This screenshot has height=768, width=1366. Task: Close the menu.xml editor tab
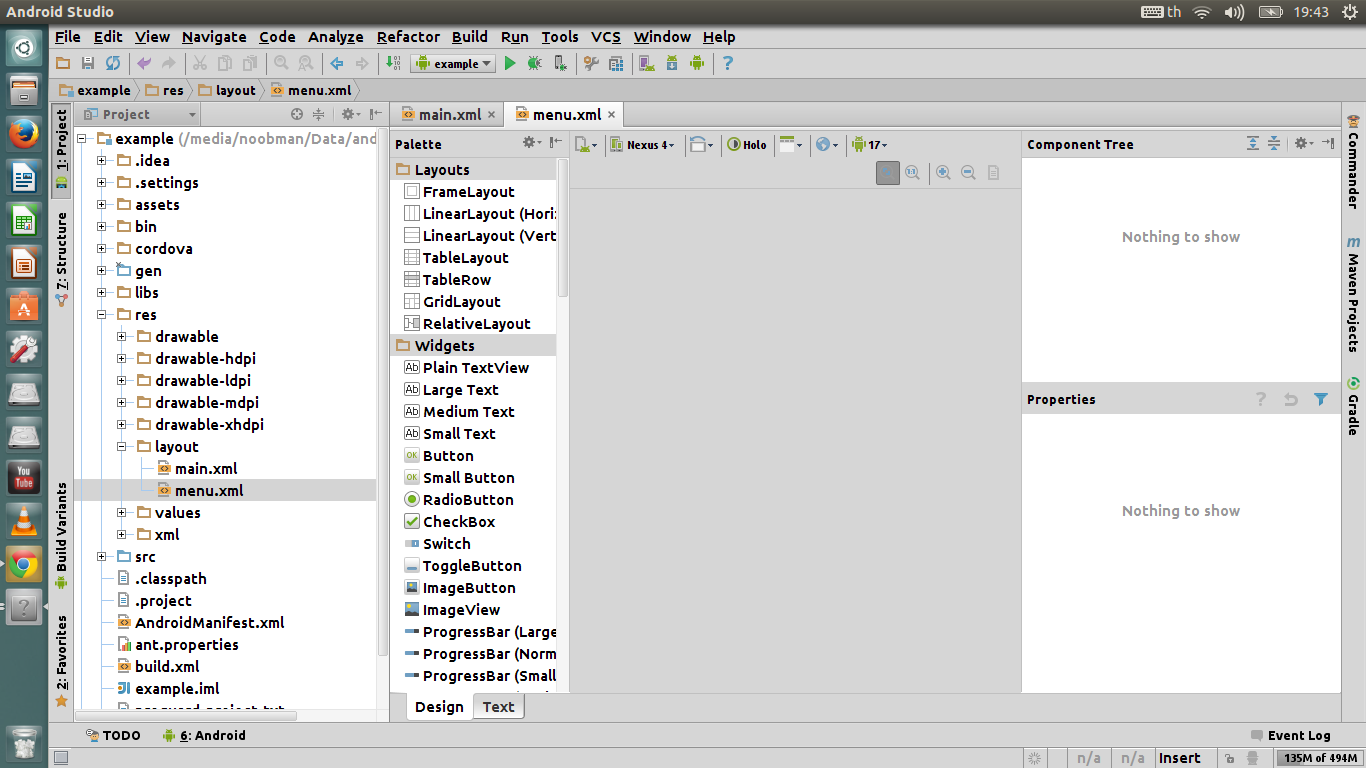coord(612,115)
